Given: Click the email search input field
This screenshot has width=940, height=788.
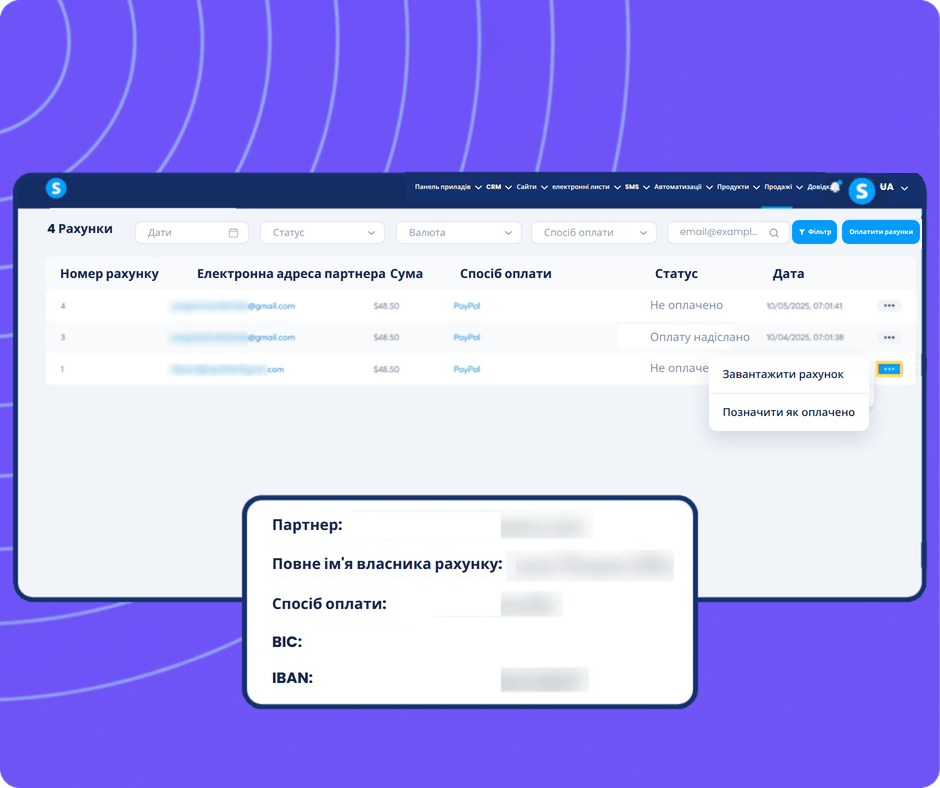Looking at the screenshot, I should (x=728, y=233).
